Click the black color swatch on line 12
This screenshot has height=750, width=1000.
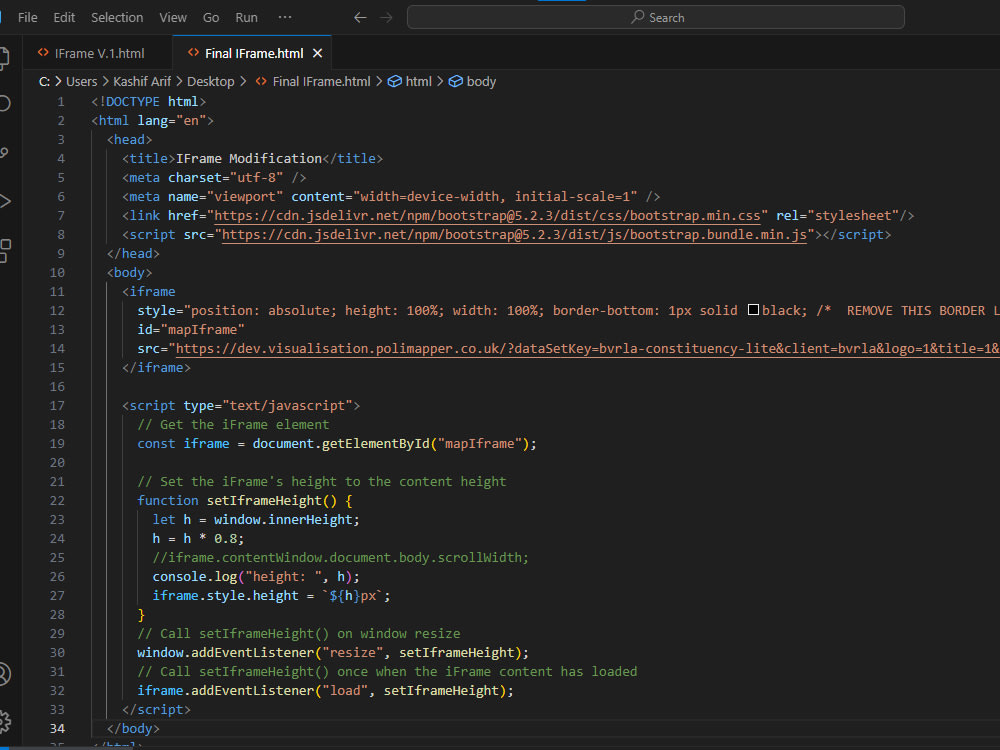click(x=753, y=310)
